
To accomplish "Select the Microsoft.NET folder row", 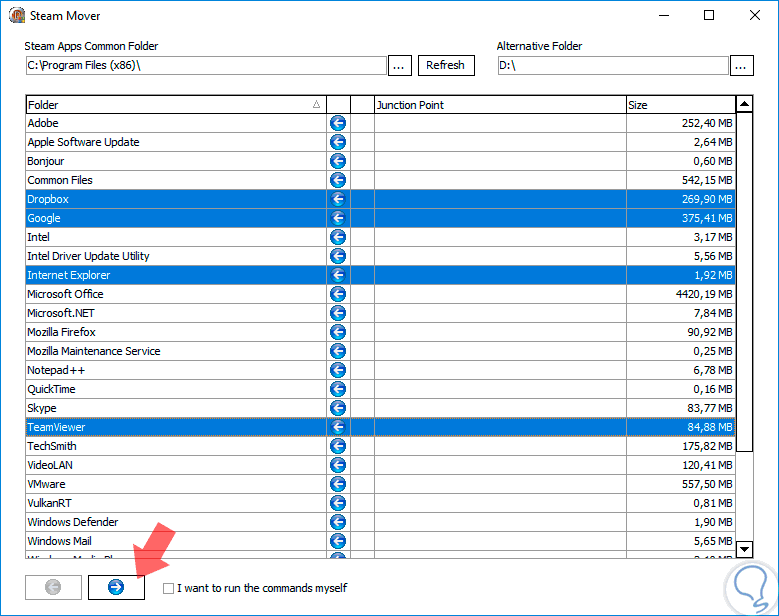I will tap(381, 313).
